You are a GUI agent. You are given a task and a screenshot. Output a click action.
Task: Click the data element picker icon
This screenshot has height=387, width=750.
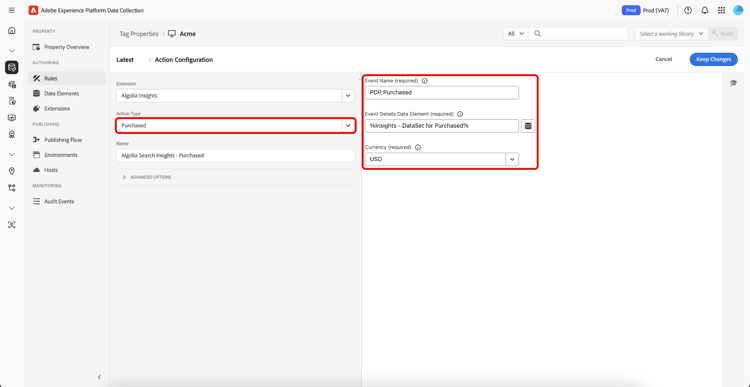click(528, 126)
